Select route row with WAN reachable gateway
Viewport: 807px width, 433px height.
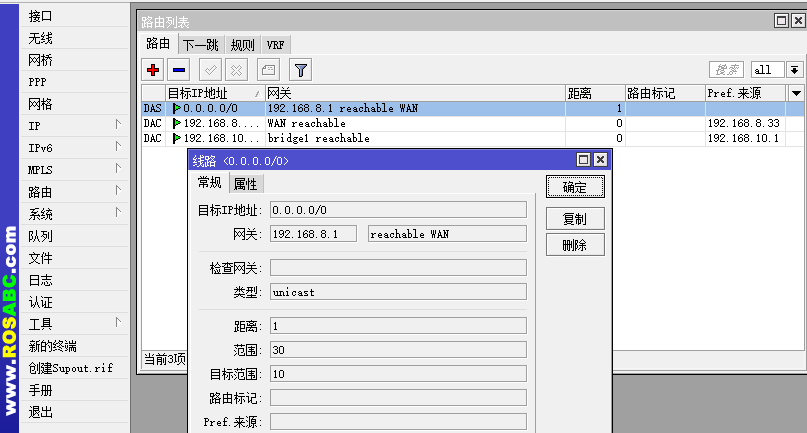472,124
